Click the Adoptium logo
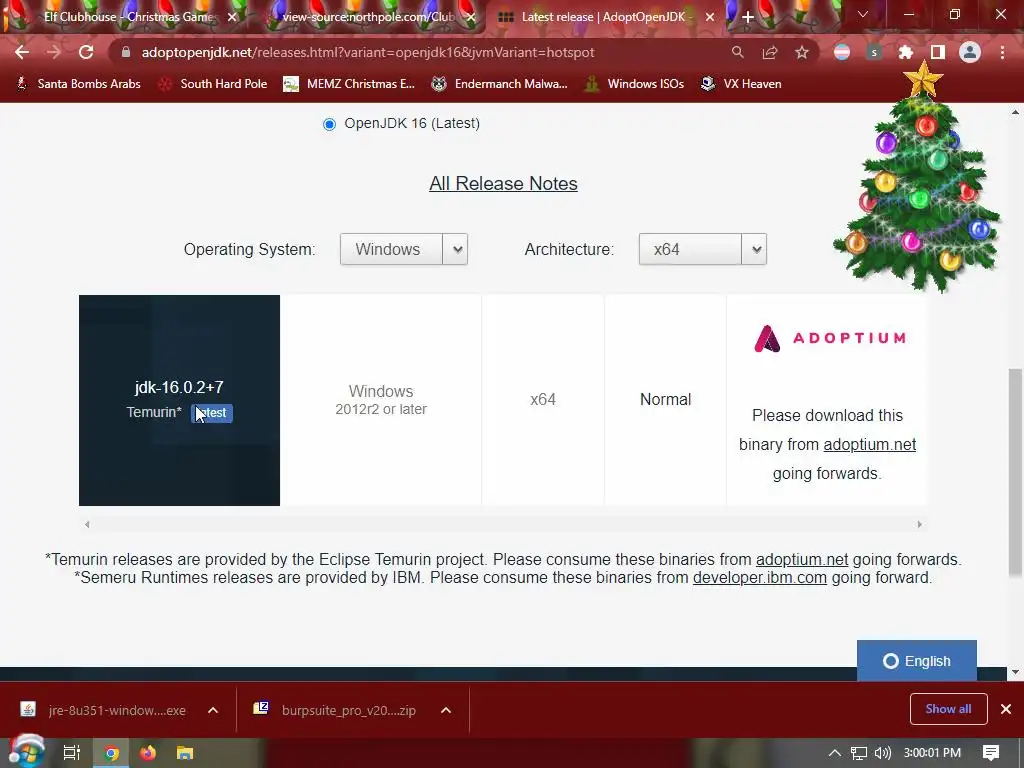Screen dimensions: 1024x768 coord(830,338)
